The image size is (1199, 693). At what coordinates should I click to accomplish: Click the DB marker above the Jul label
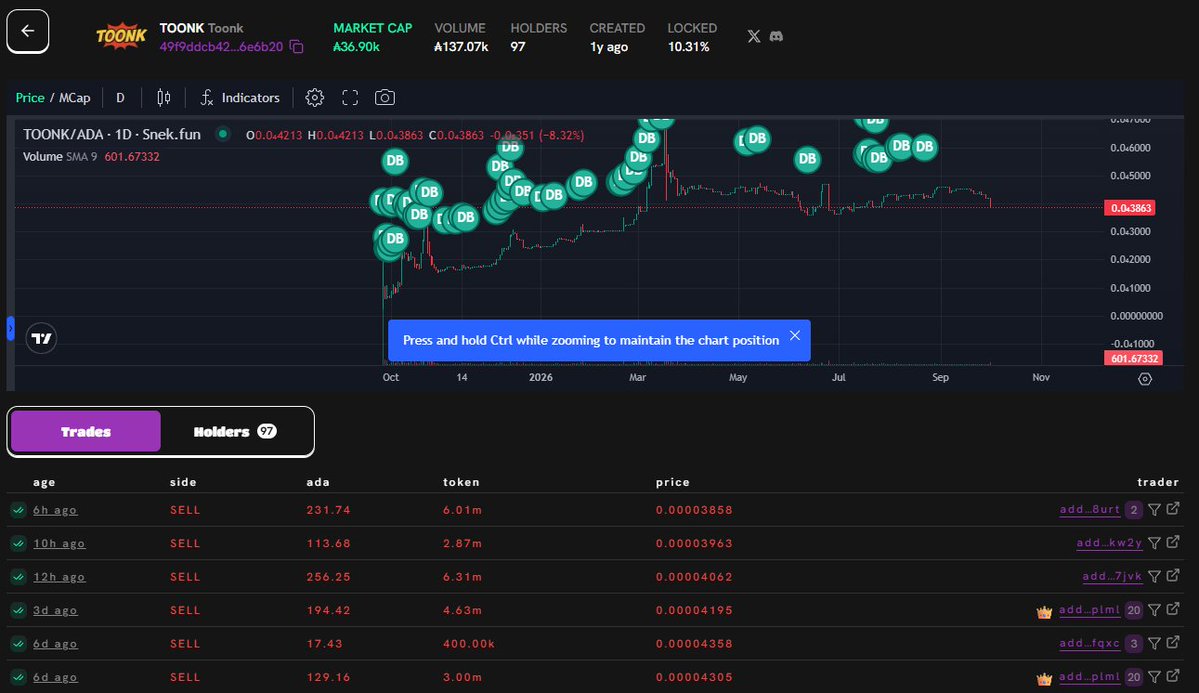(807, 159)
